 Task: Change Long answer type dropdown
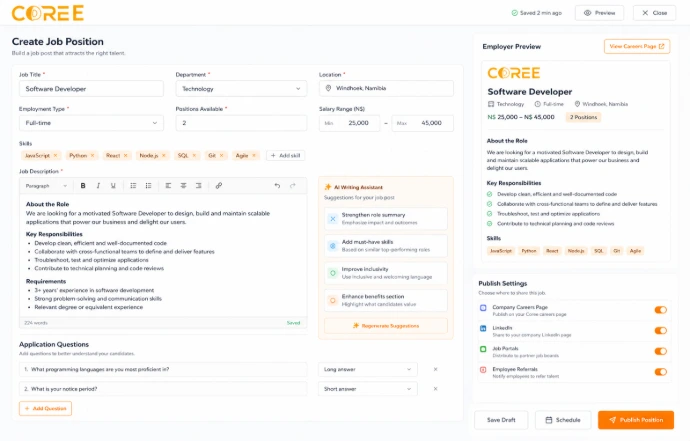pos(368,369)
